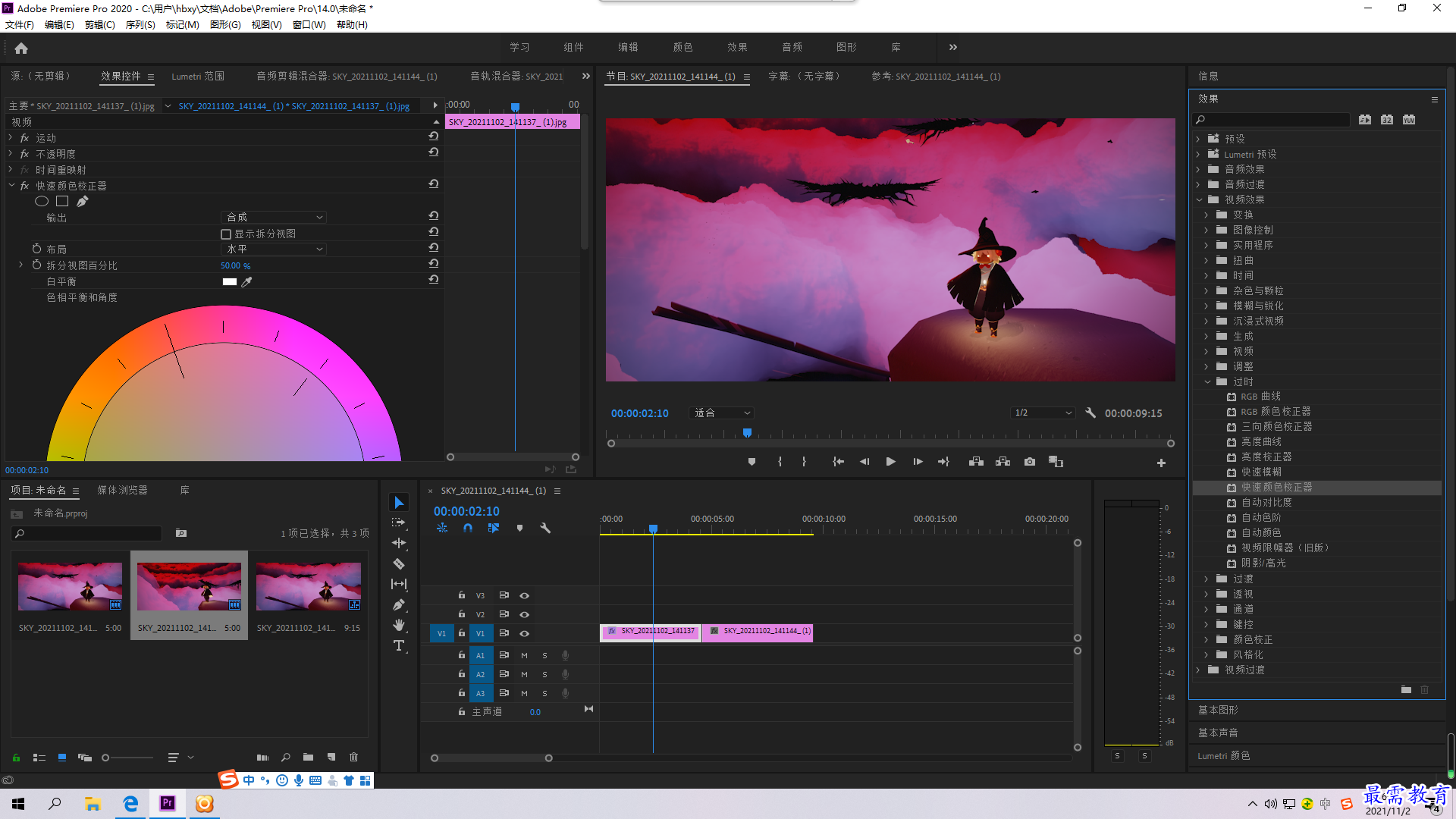Click the project panel thumbnail zoom slider
1456x819 pixels.
(127, 758)
